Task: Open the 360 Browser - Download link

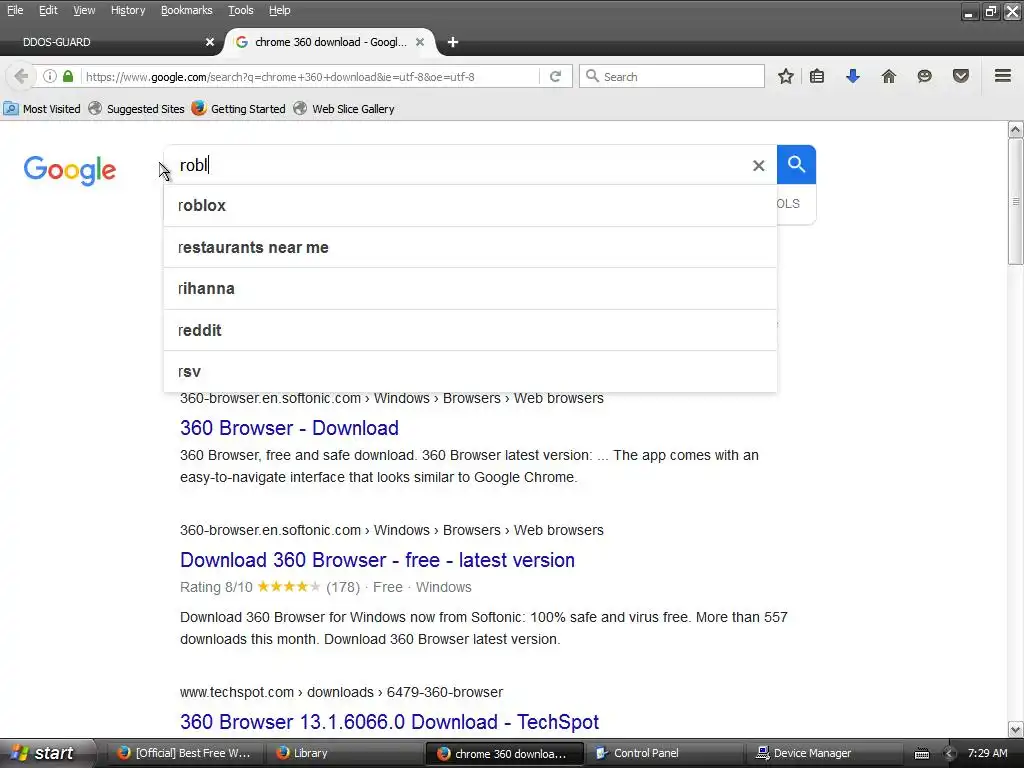Action: pos(289,428)
